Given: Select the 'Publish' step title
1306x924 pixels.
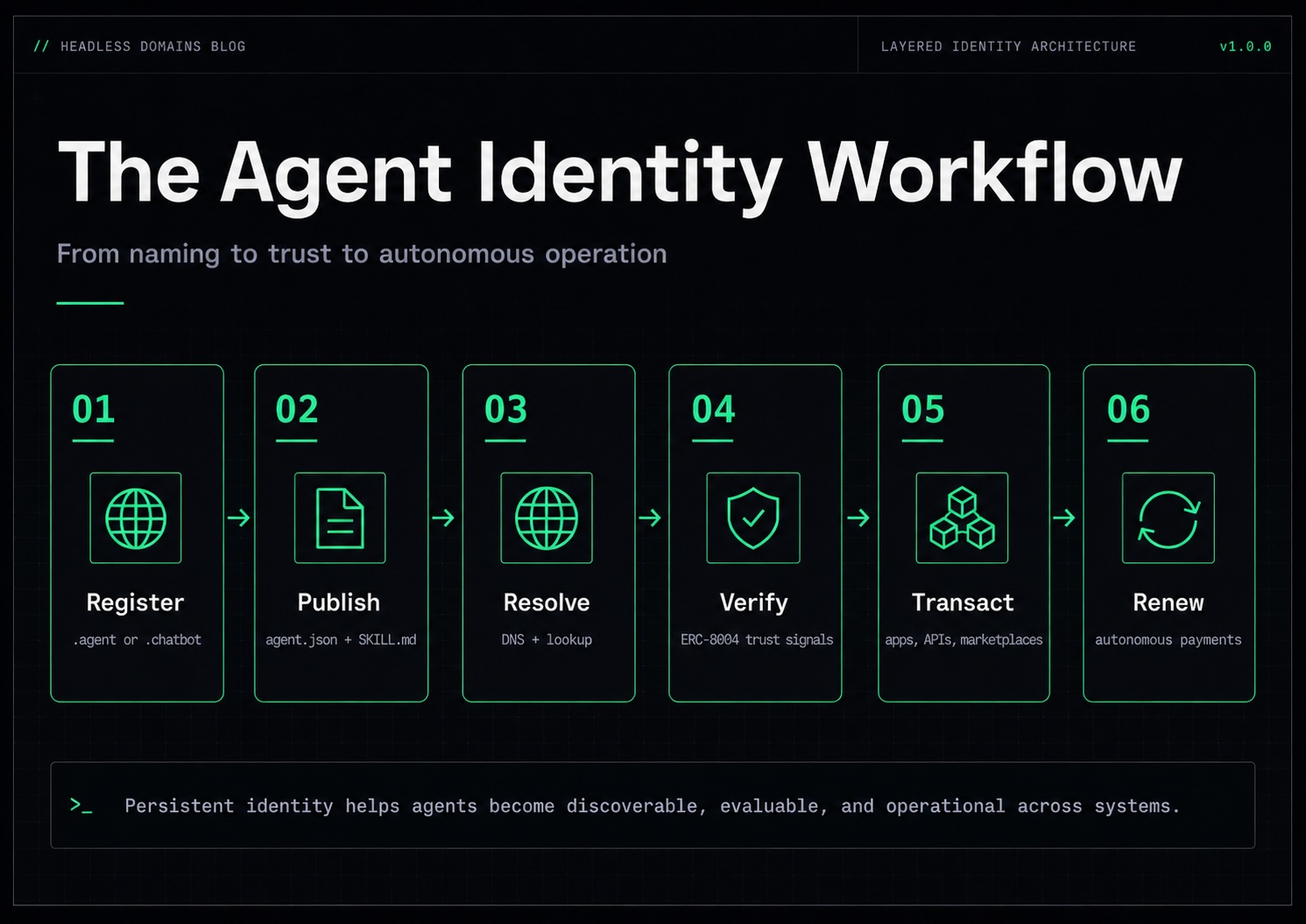Looking at the screenshot, I should 339,603.
